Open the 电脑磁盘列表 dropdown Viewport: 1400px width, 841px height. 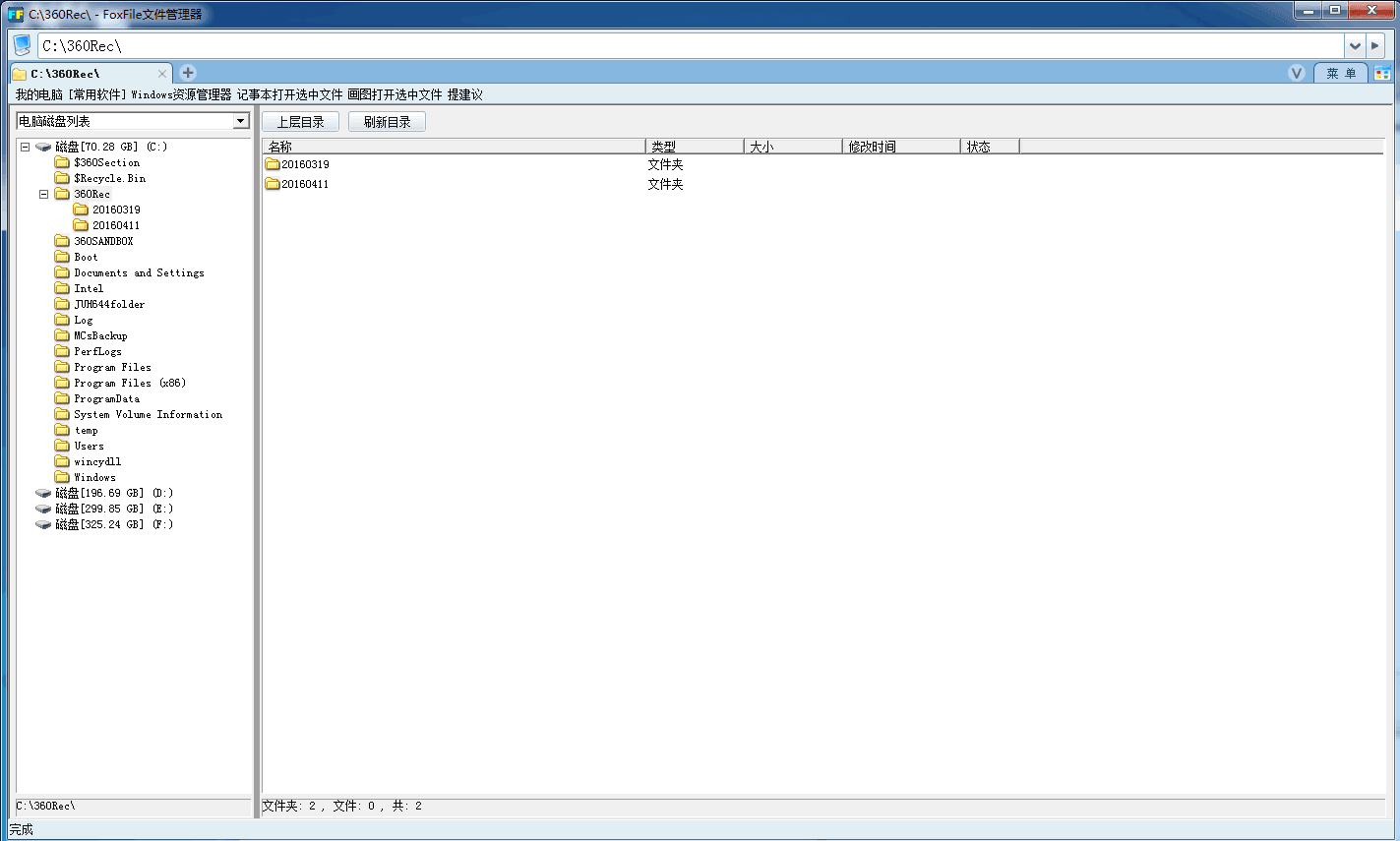click(241, 121)
